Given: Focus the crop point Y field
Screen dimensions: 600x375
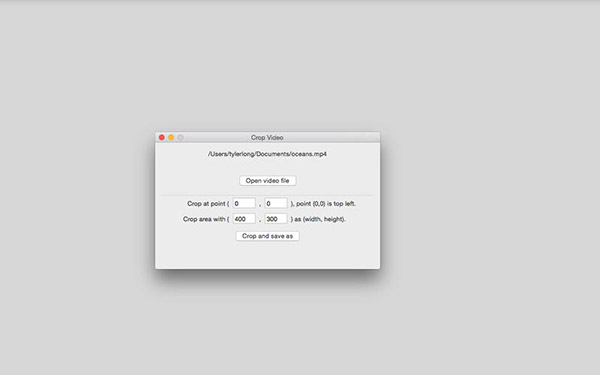Looking at the screenshot, I should click(276, 203).
